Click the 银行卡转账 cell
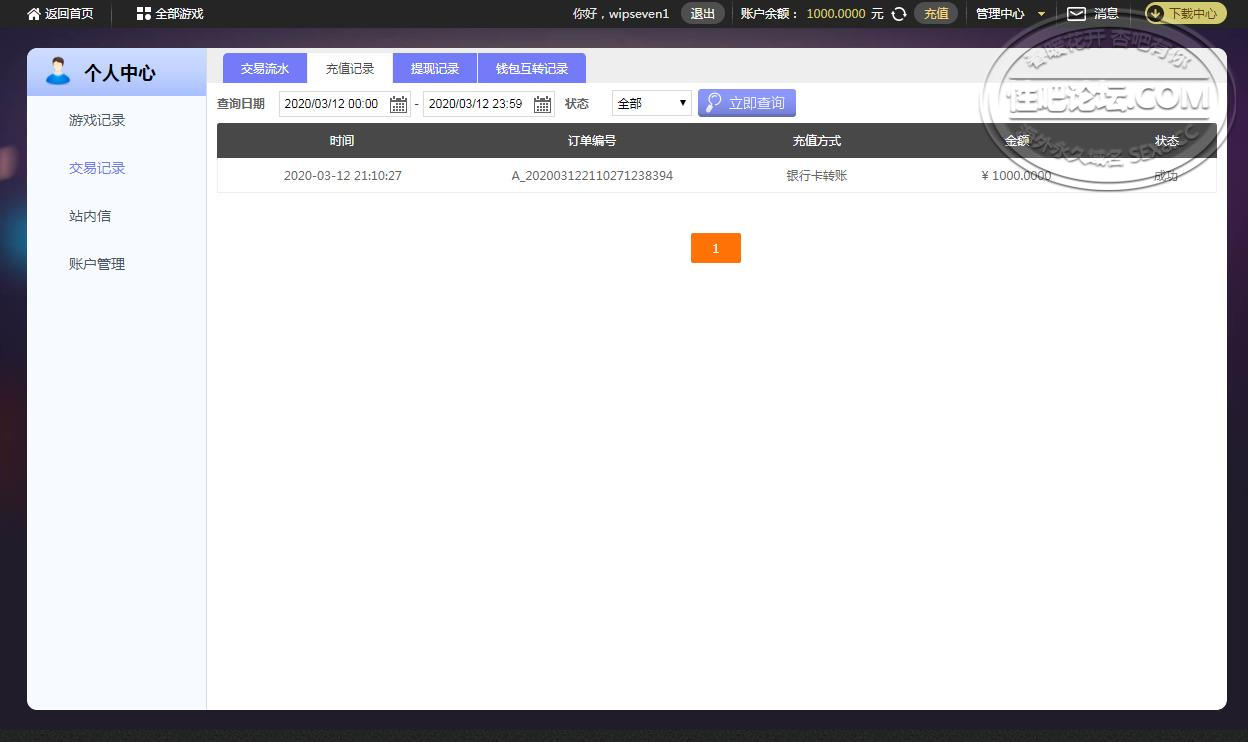This screenshot has width=1248, height=742. tap(817, 175)
